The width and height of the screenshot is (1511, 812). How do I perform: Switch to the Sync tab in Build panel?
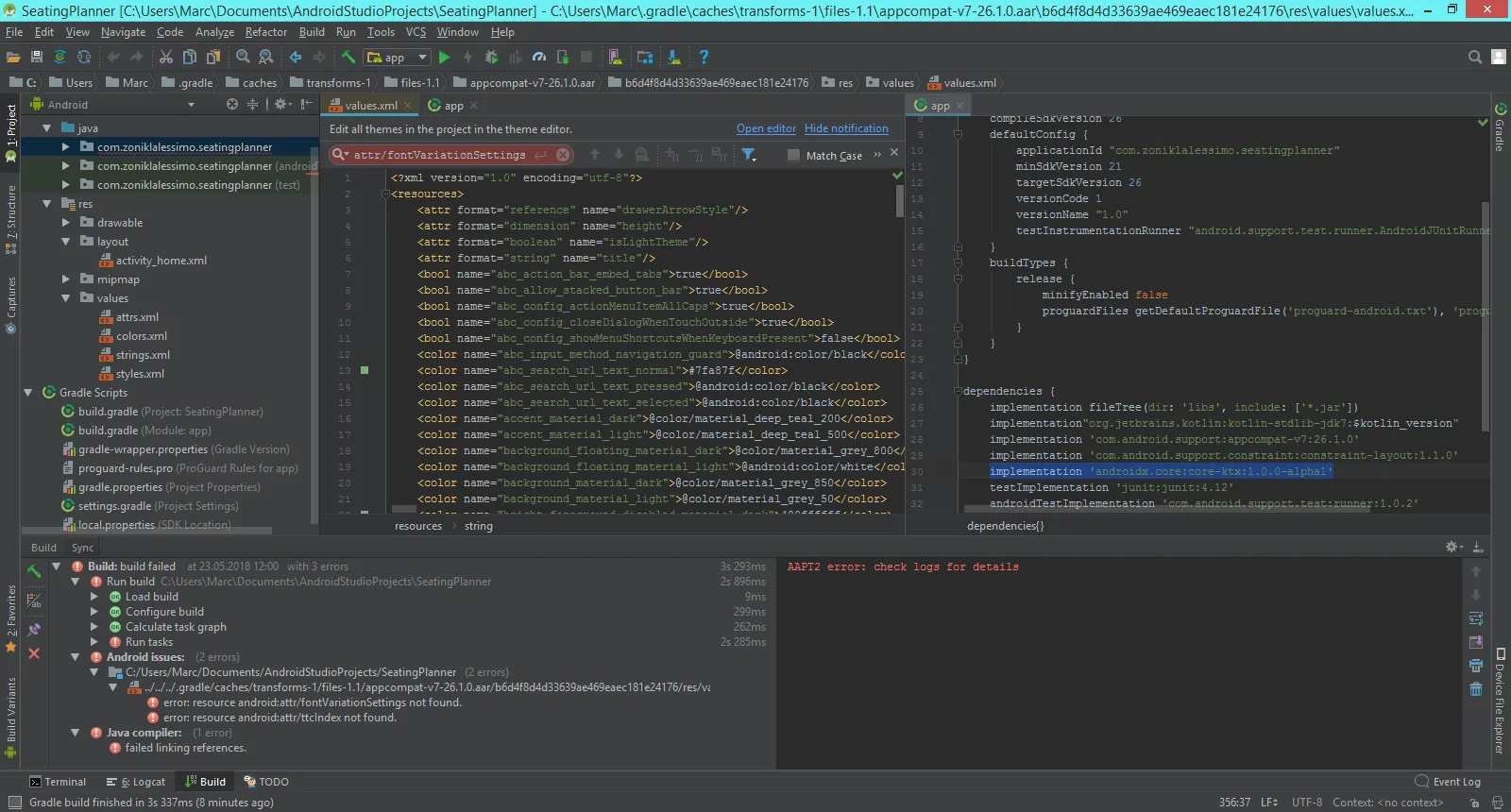(82, 548)
